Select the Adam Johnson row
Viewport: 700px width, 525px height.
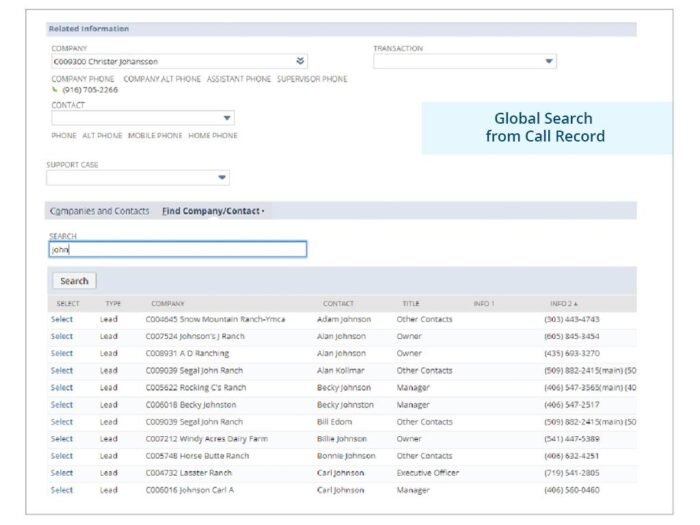[x=62, y=319]
